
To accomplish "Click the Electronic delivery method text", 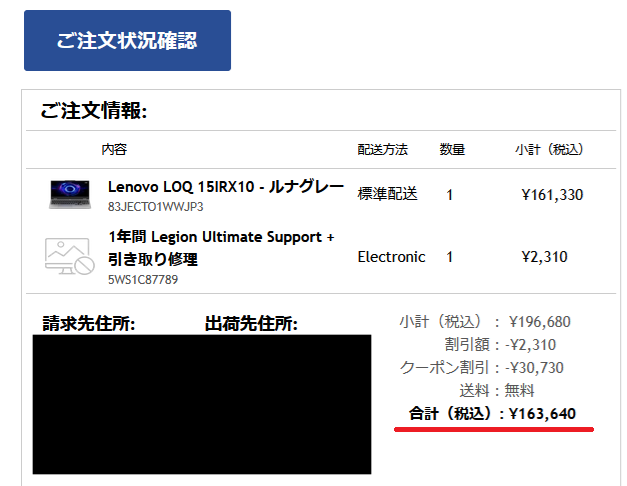I will tap(391, 257).
